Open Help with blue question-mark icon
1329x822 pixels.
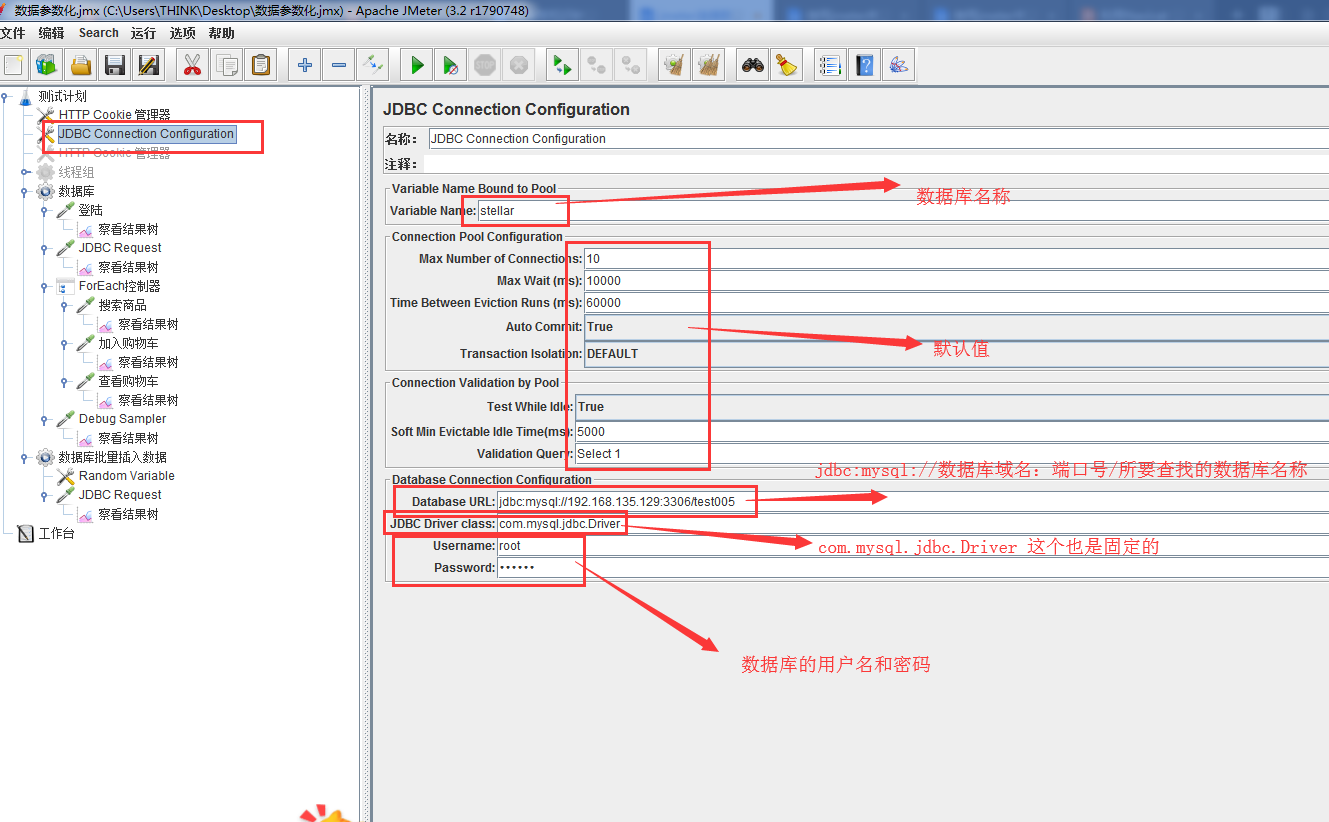pos(864,66)
